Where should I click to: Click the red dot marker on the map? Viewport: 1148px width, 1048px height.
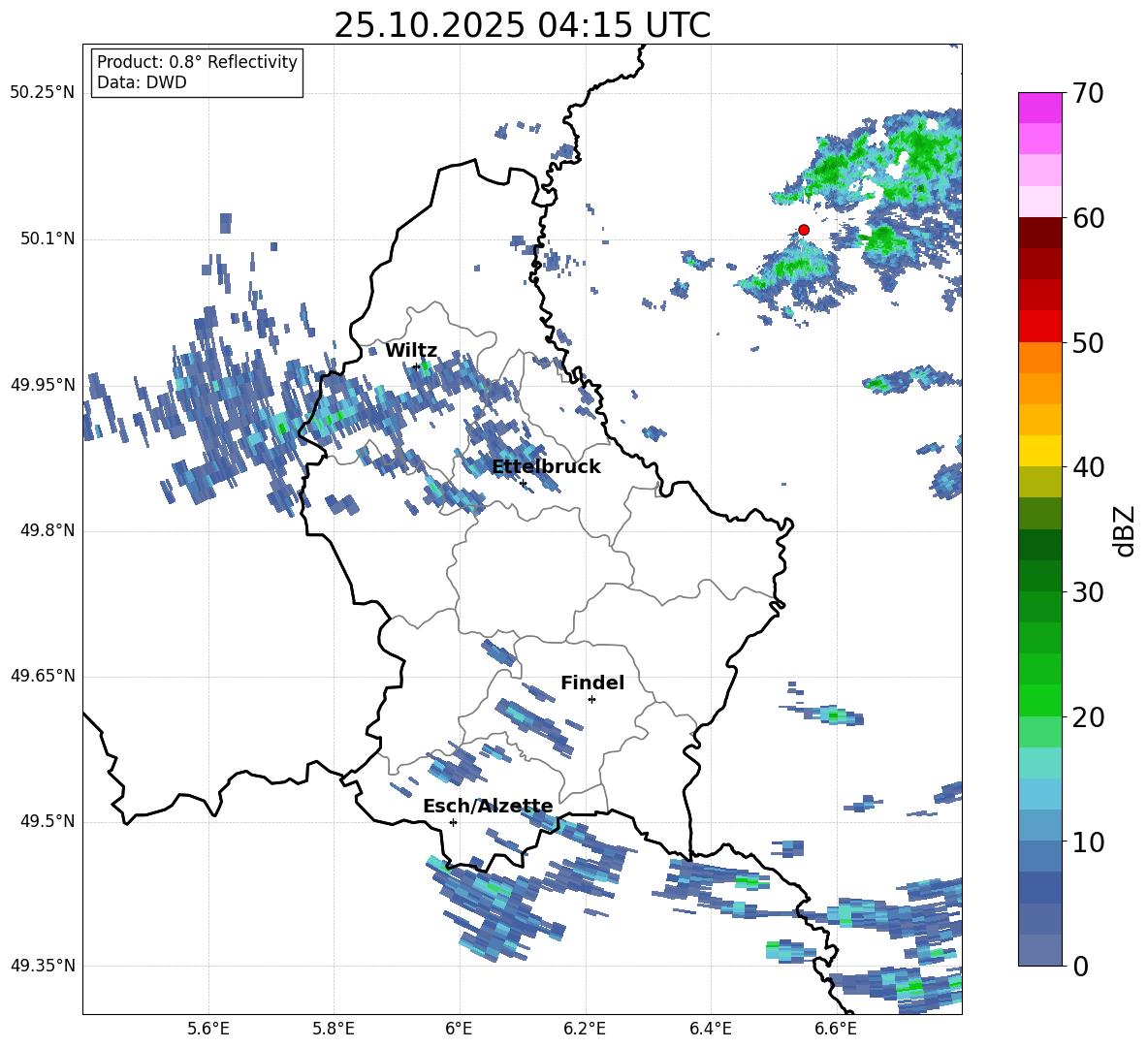point(804,230)
